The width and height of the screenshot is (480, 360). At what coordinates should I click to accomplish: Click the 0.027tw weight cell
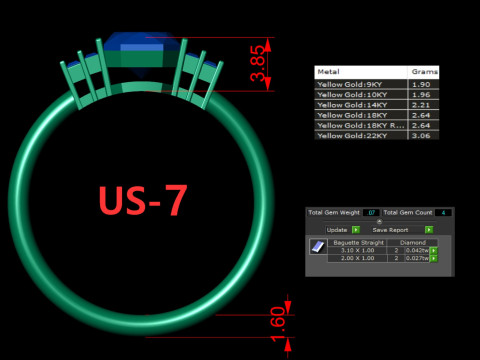417,258
